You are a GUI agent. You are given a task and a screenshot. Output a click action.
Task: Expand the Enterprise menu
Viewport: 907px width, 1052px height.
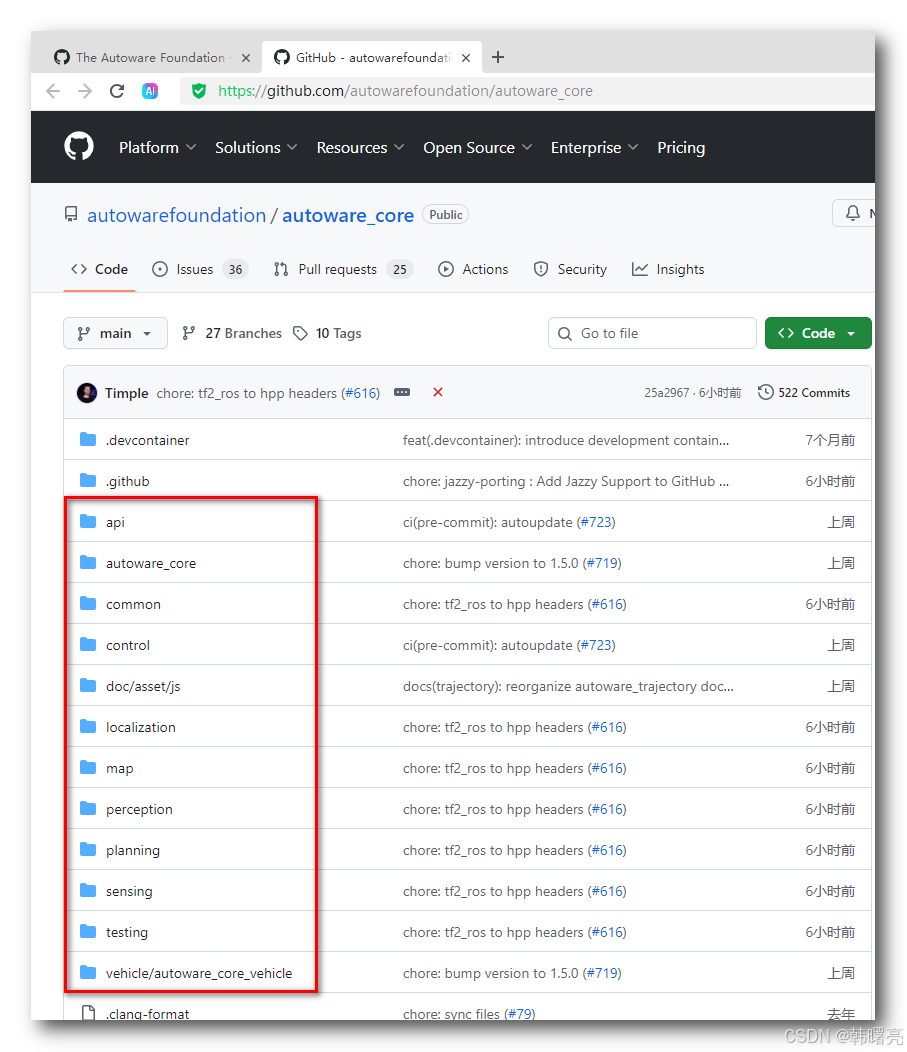tap(594, 148)
